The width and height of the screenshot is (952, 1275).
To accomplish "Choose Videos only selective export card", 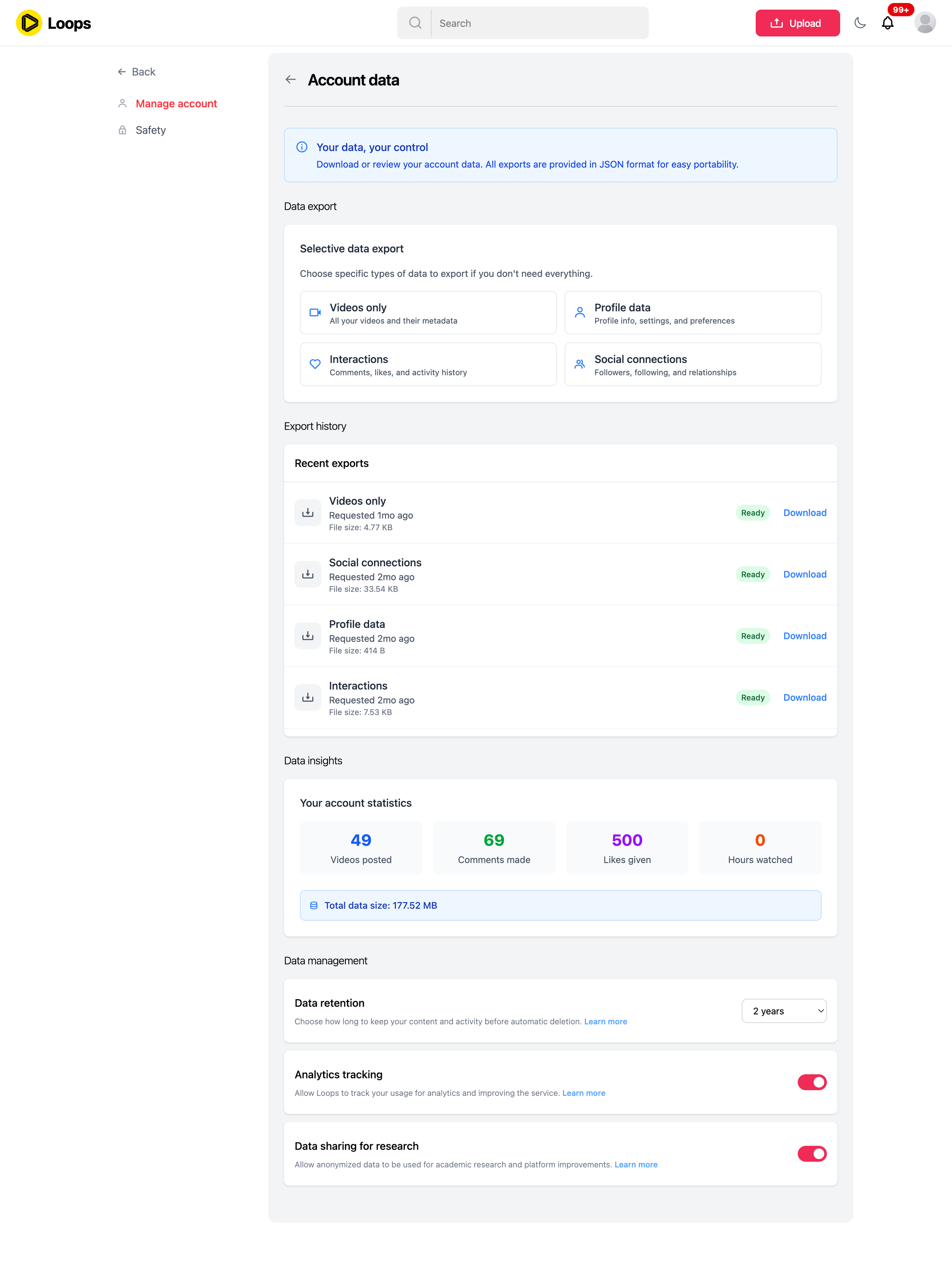I will pyautogui.click(x=428, y=313).
